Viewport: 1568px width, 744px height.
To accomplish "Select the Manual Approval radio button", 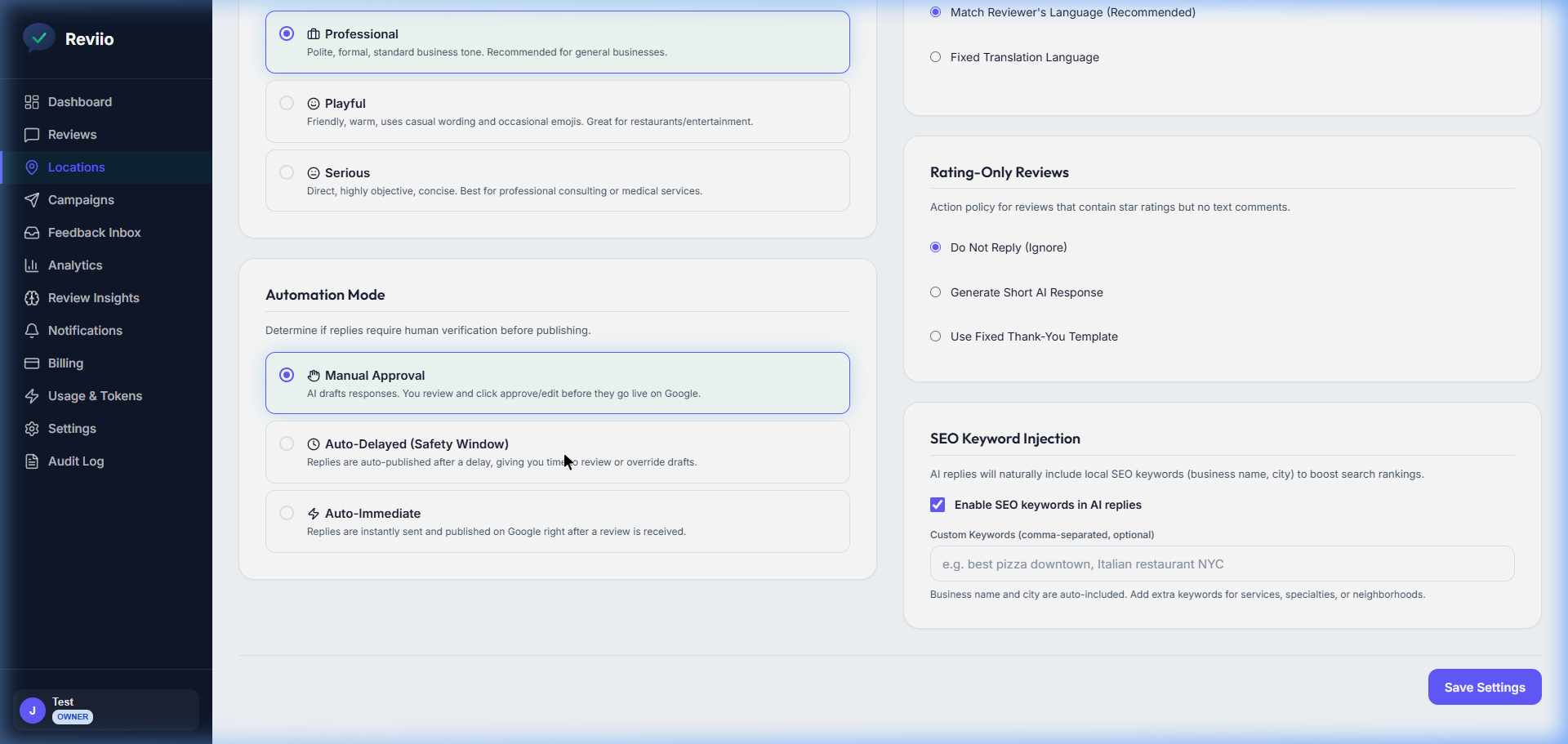I will pyautogui.click(x=287, y=375).
